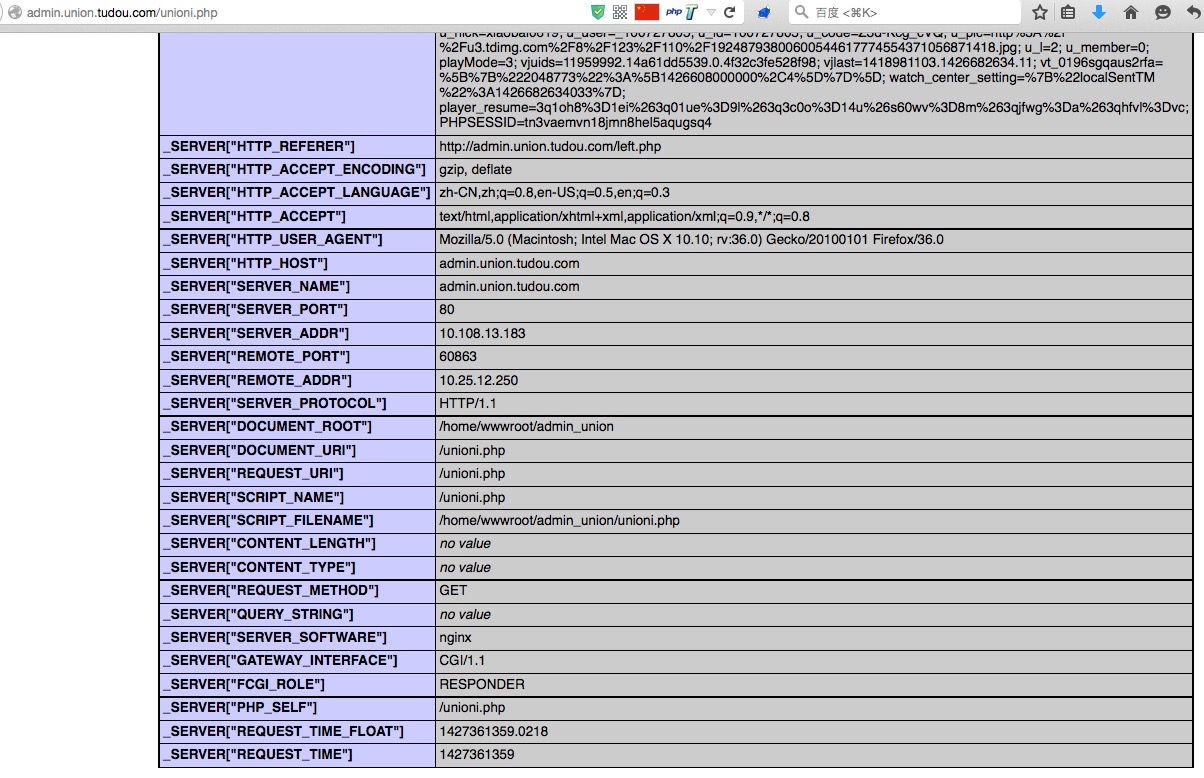Reload the current page
The height and width of the screenshot is (778, 1204).
tap(730, 12)
